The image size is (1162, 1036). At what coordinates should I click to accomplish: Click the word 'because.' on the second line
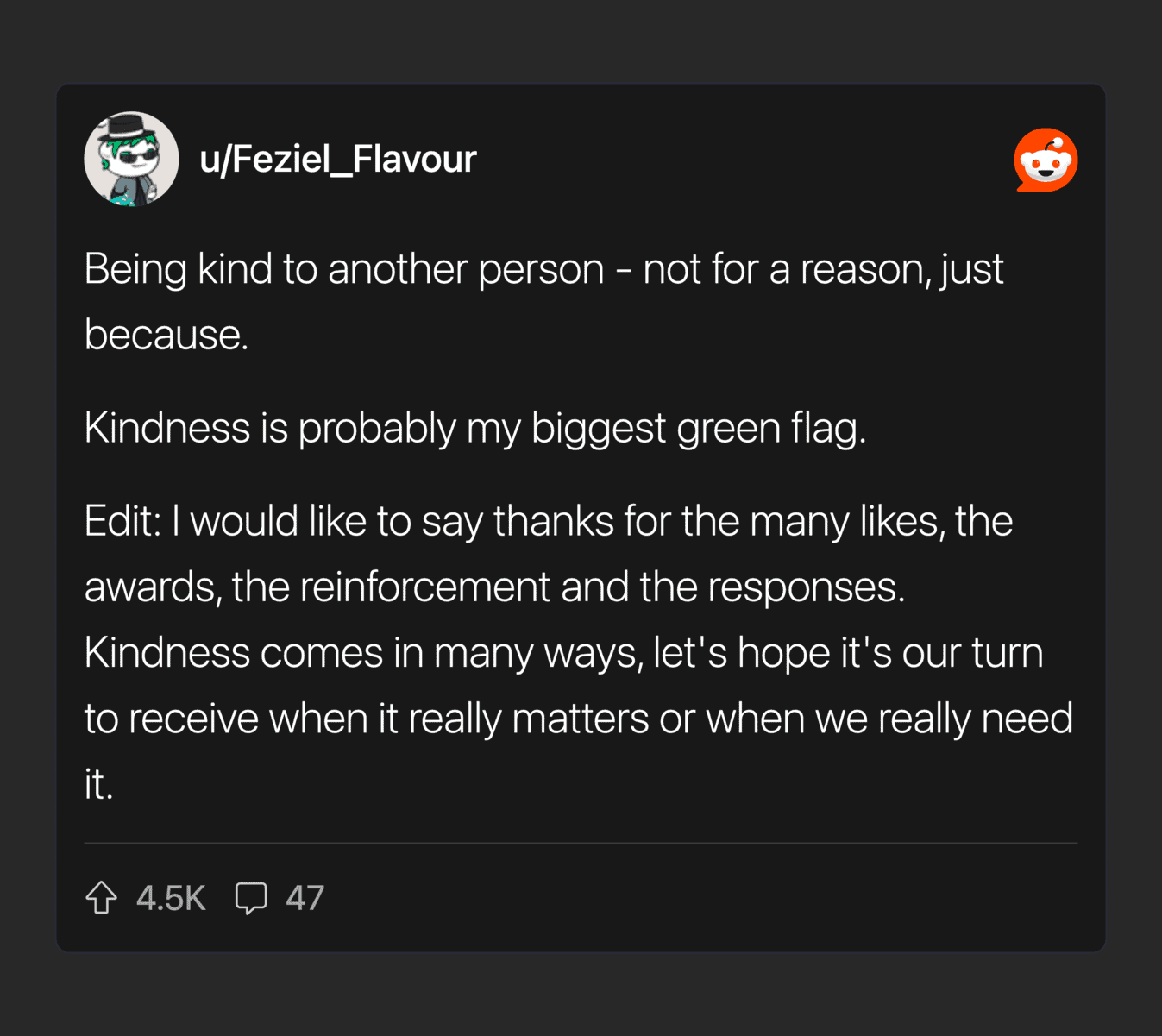pyautogui.click(x=166, y=335)
